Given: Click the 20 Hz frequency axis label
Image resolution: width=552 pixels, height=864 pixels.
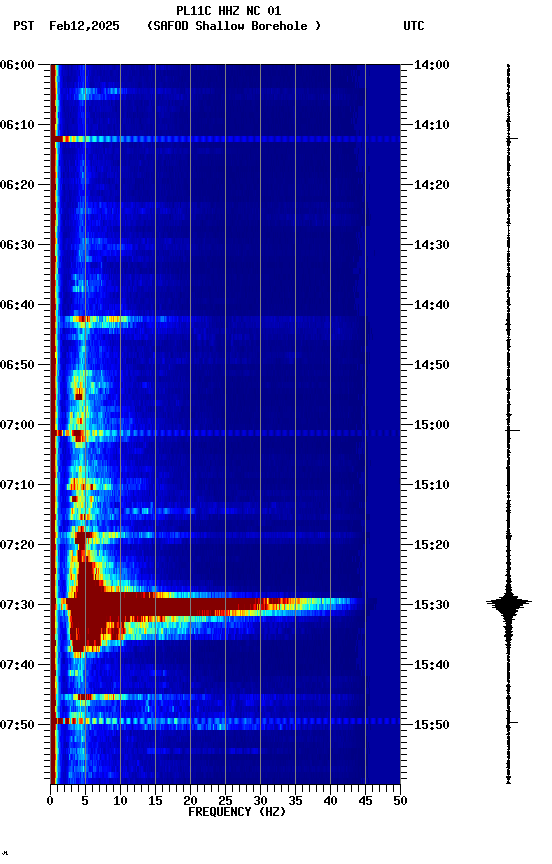Looking at the screenshot, I should click(x=190, y=801).
